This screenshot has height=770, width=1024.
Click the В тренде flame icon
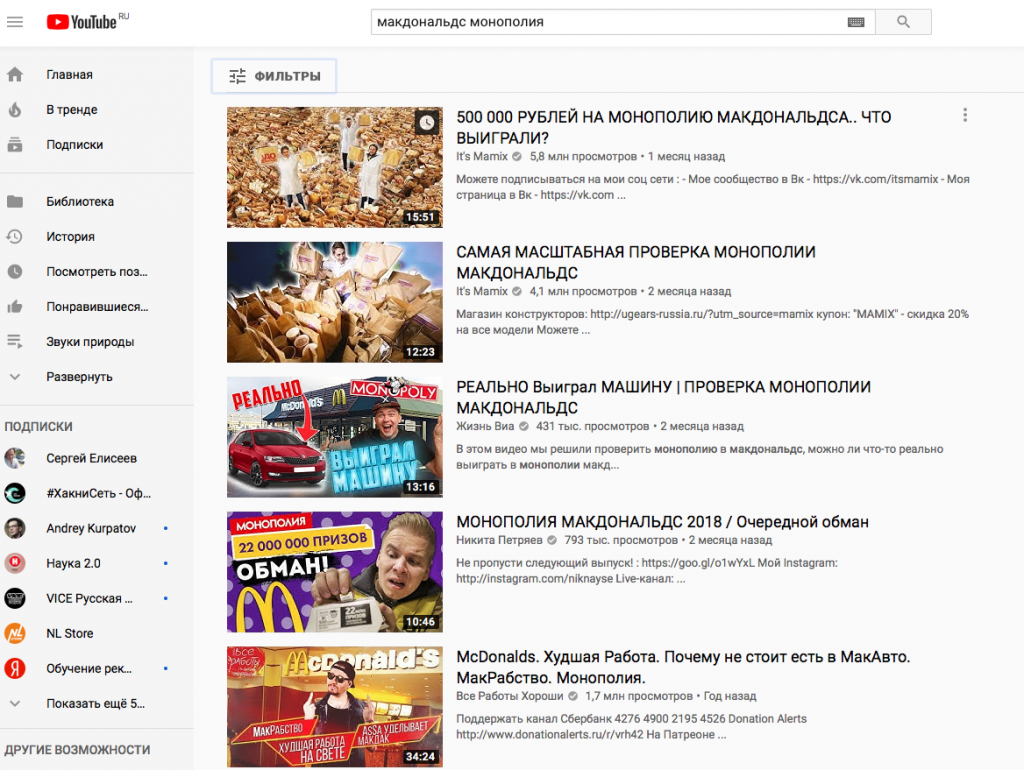[x=15, y=110]
